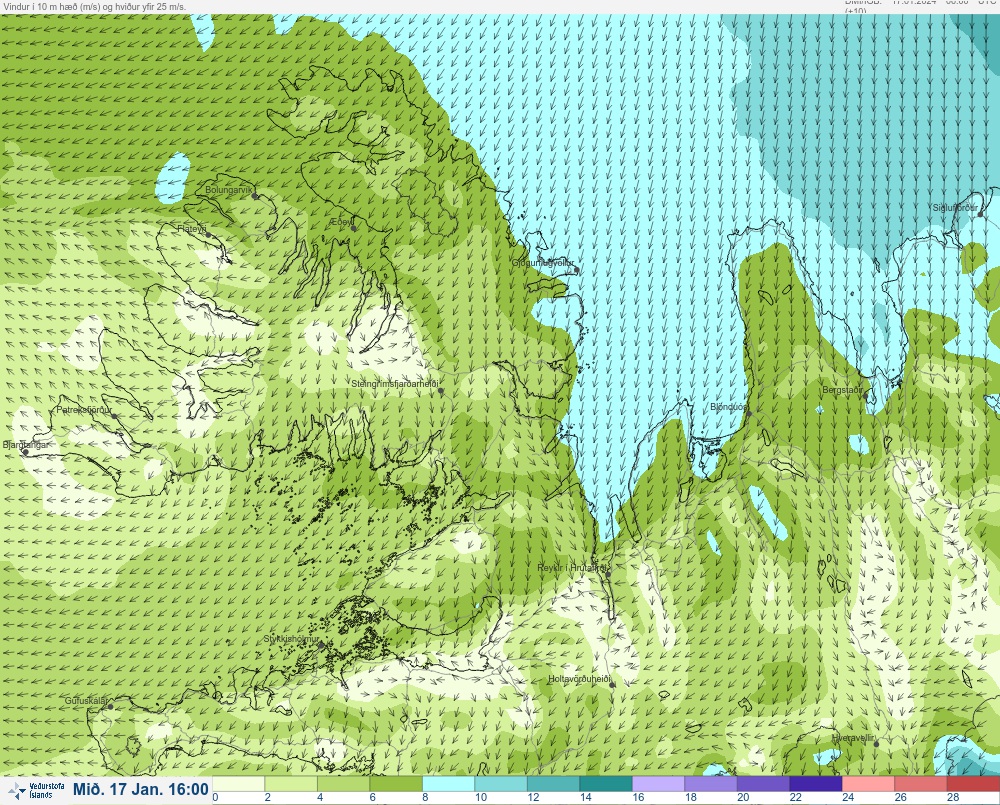The width and height of the screenshot is (1000, 805).
Task: Pick the 16–18 m/s lavender legend swatch
Action: tap(658, 783)
